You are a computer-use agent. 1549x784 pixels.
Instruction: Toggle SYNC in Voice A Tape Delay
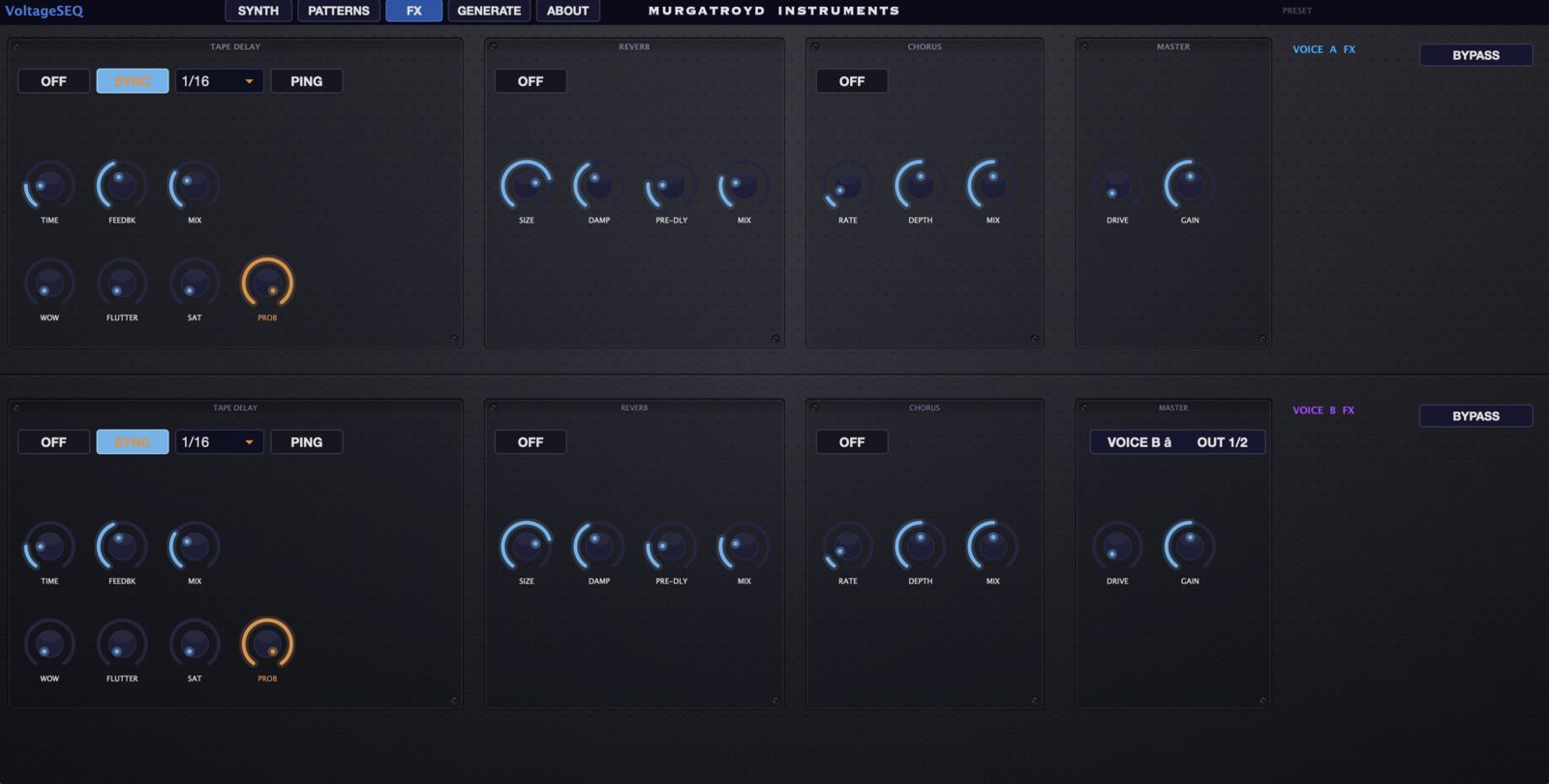[x=133, y=81]
